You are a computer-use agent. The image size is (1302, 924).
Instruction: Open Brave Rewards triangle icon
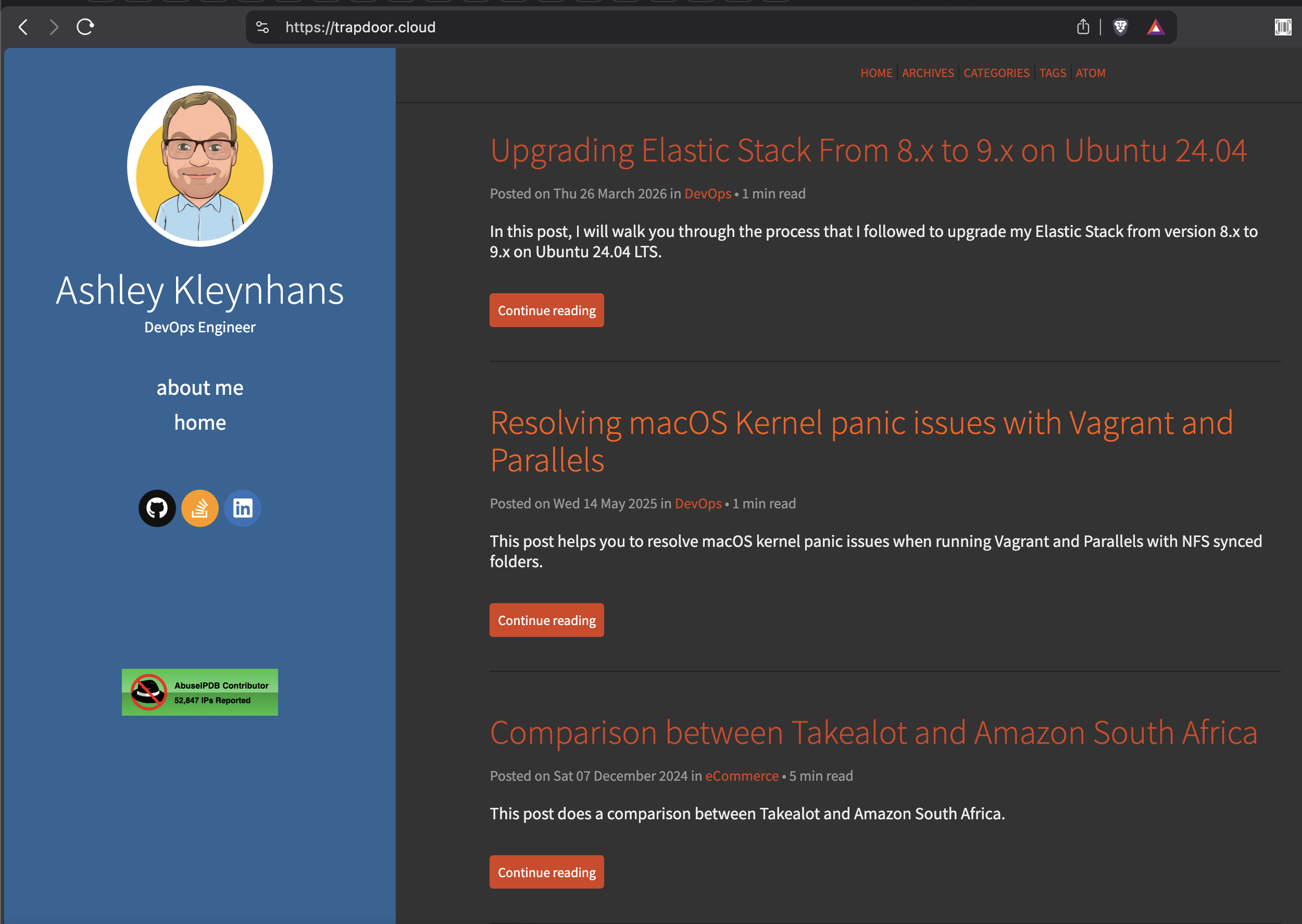(x=1156, y=27)
